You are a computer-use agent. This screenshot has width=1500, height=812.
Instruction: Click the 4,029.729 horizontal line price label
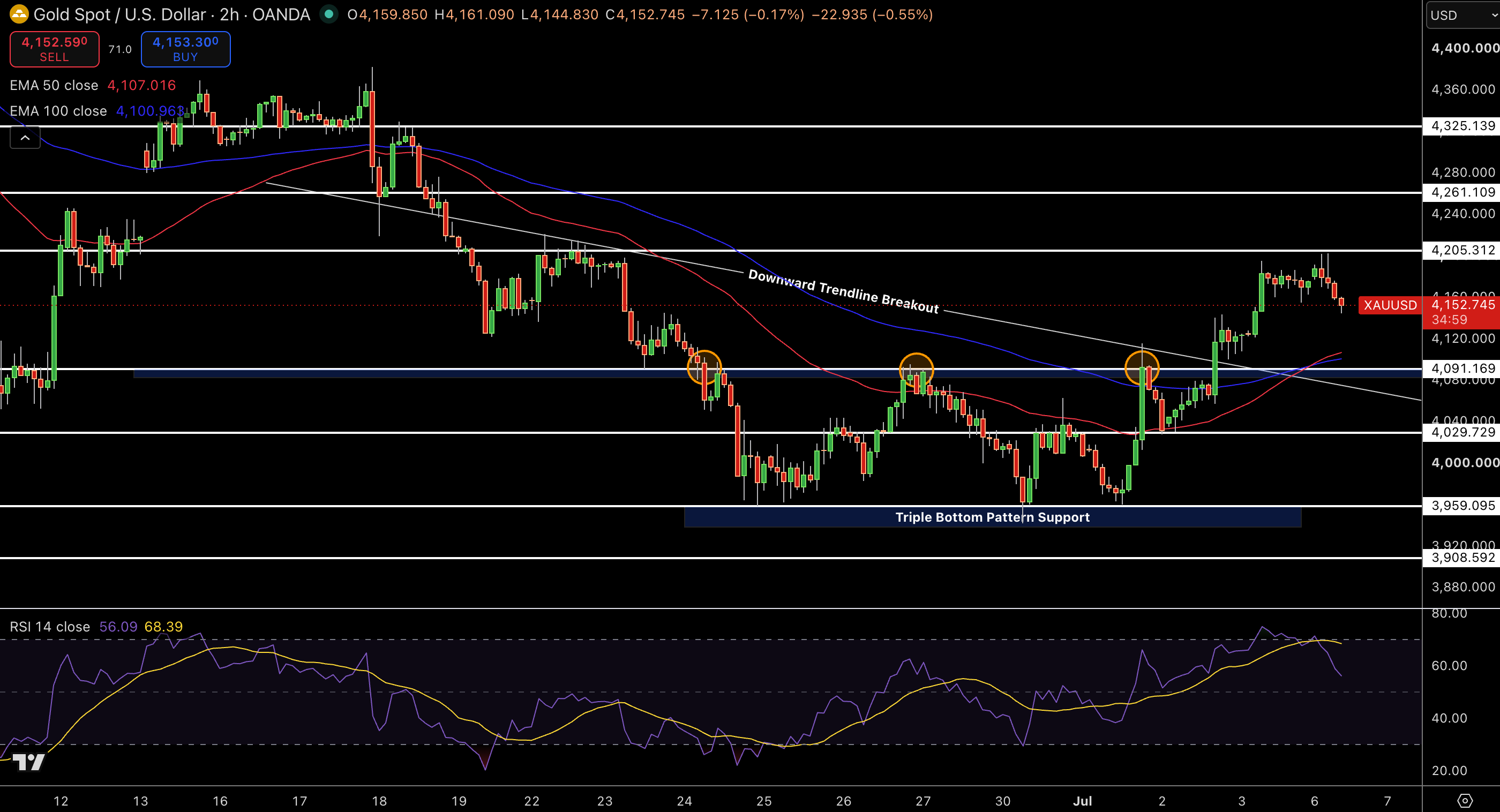(1462, 432)
